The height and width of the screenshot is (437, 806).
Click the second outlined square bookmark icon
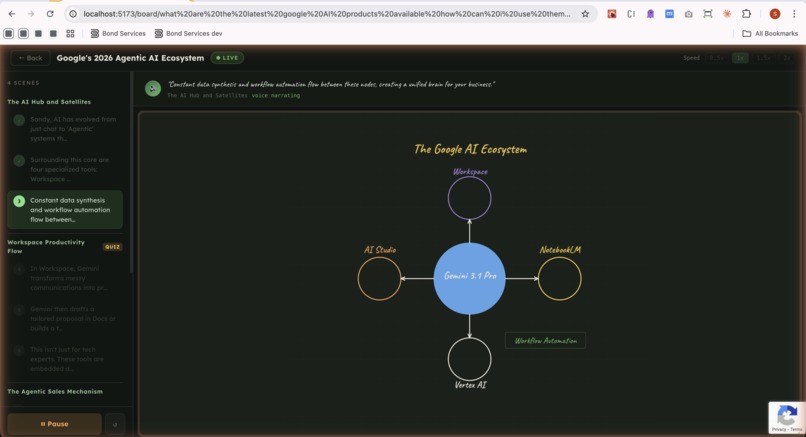pyautogui.click(x=24, y=33)
